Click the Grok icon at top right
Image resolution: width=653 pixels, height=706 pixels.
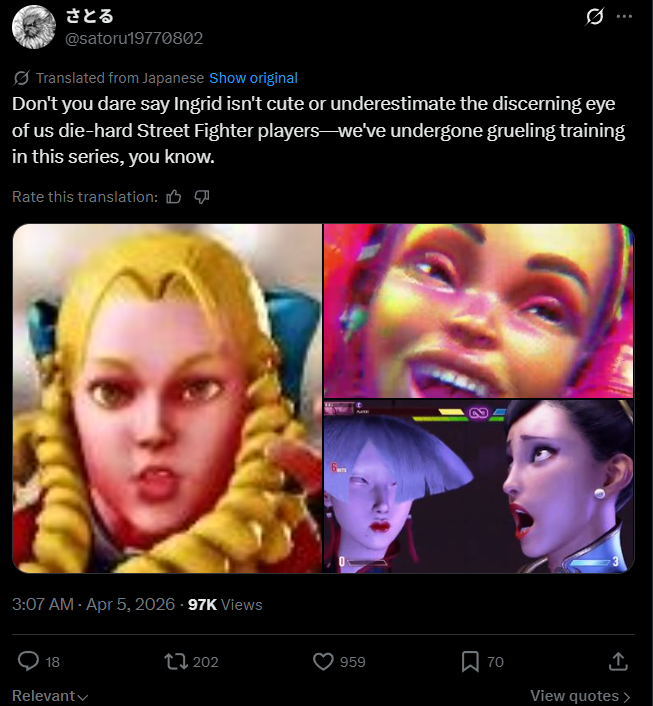[x=594, y=17]
